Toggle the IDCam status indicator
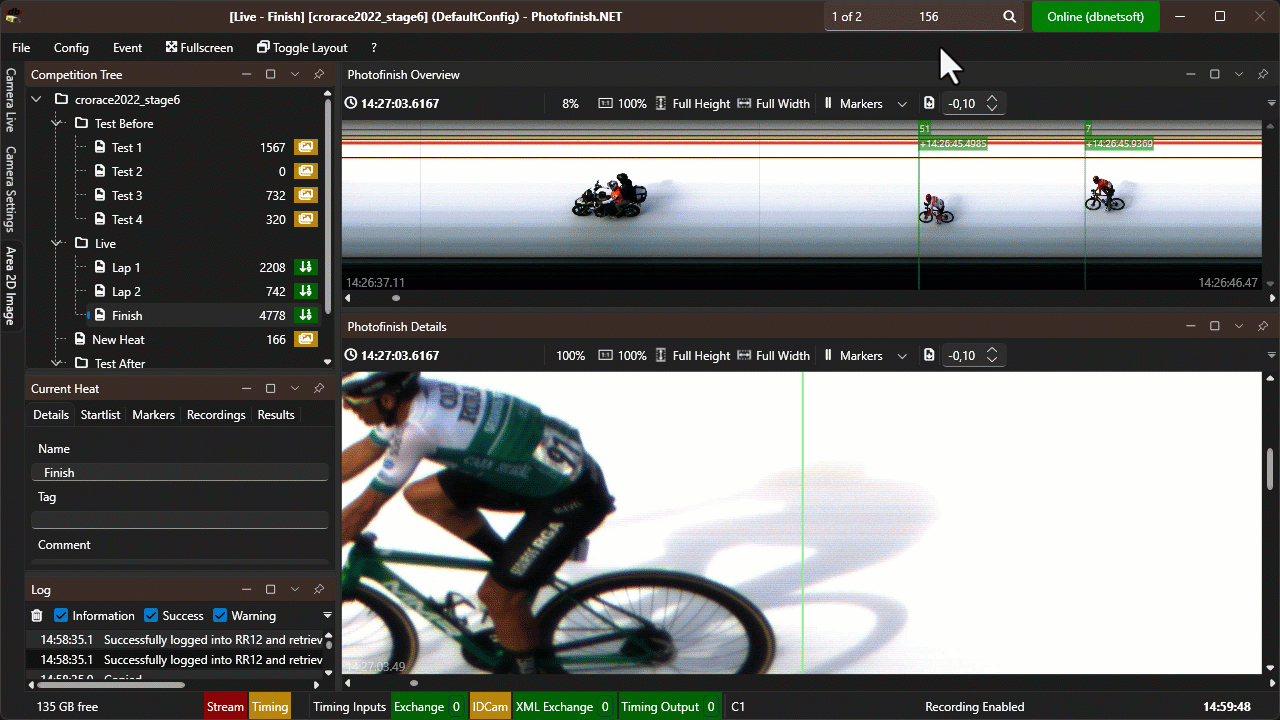The width and height of the screenshot is (1280, 720). tap(490, 707)
